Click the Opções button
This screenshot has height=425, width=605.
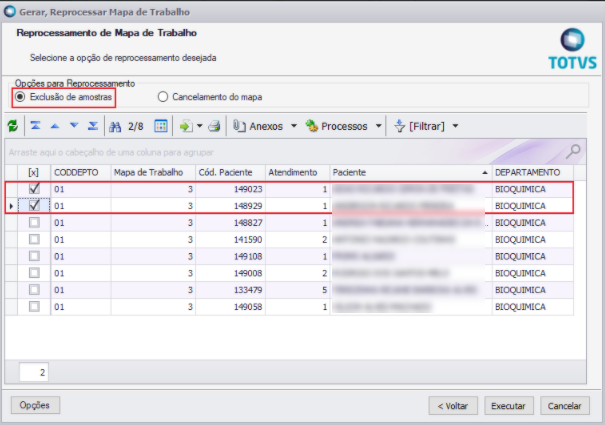(x=35, y=405)
